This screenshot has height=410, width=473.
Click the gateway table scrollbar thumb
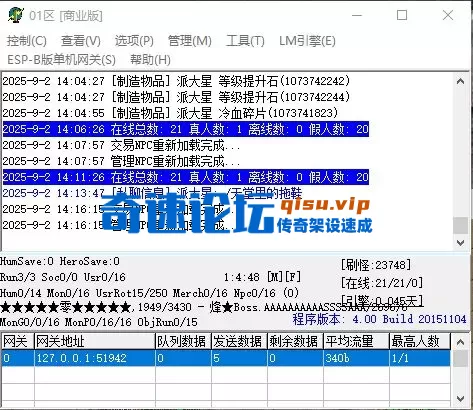(x=460, y=358)
